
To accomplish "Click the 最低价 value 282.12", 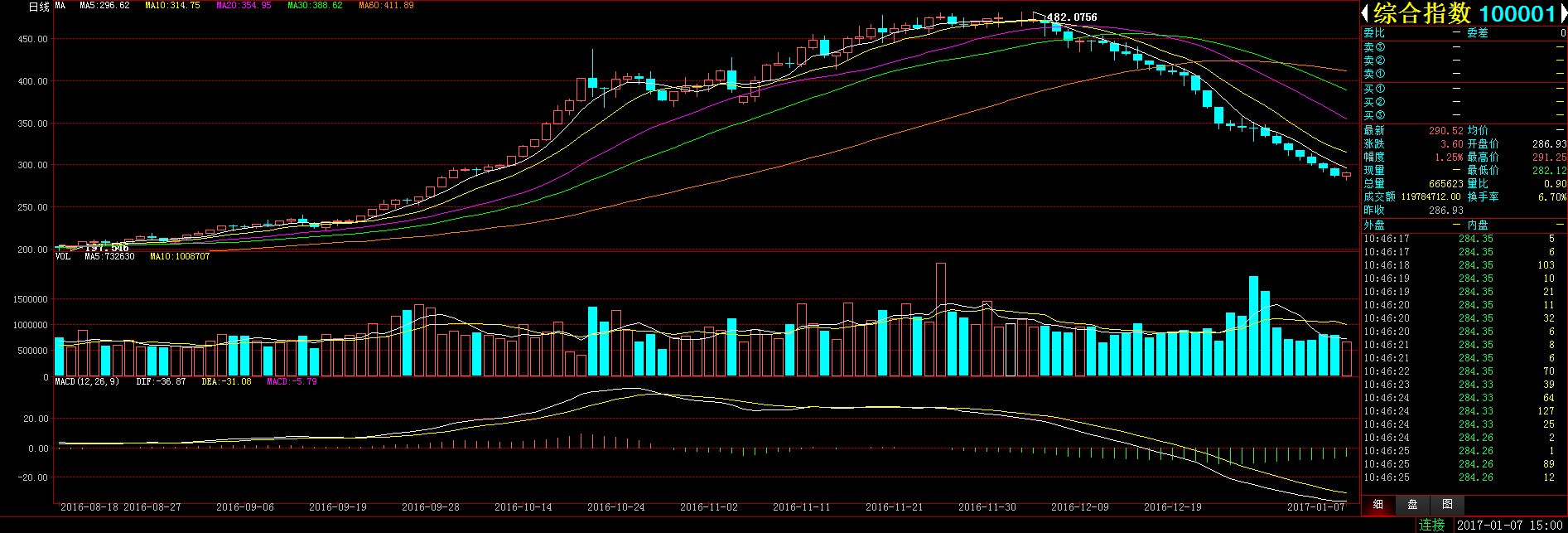I will coord(1550,171).
